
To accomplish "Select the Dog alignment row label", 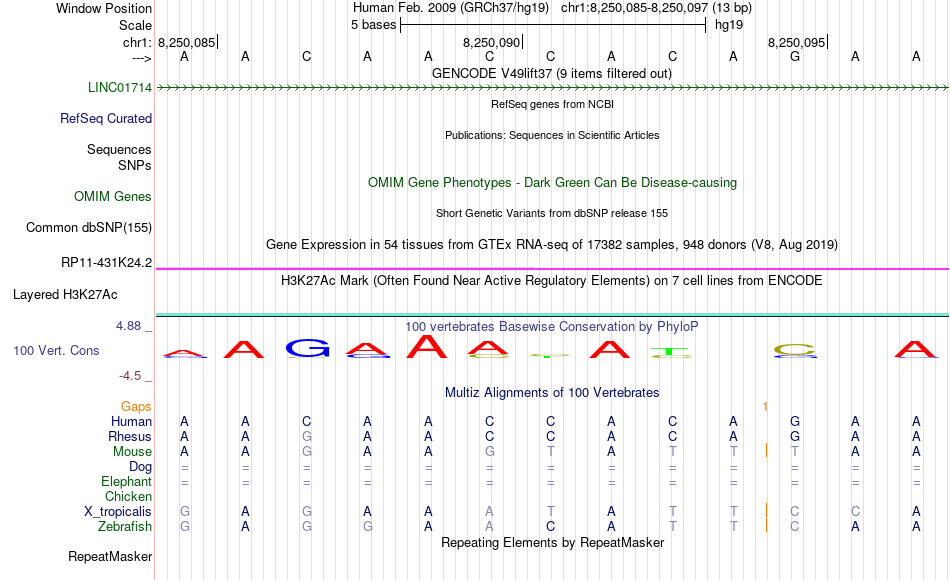I will [141, 467].
